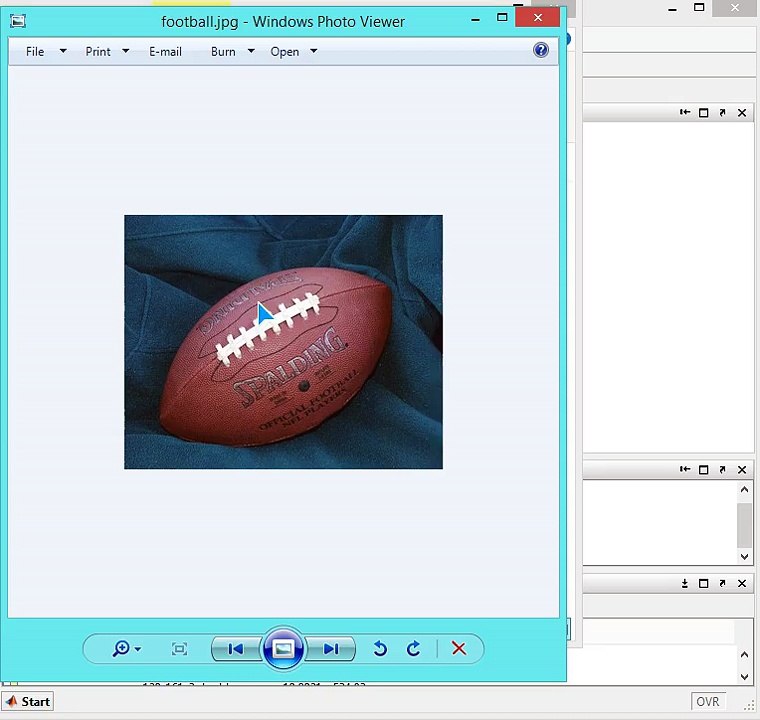Open the Print menu
760x720 pixels.
[x=98, y=51]
